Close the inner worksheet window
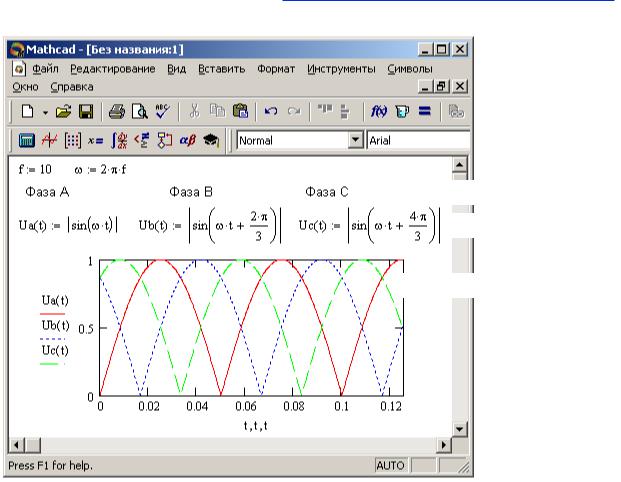This screenshot has height=482, width=621. coord(459,86)
